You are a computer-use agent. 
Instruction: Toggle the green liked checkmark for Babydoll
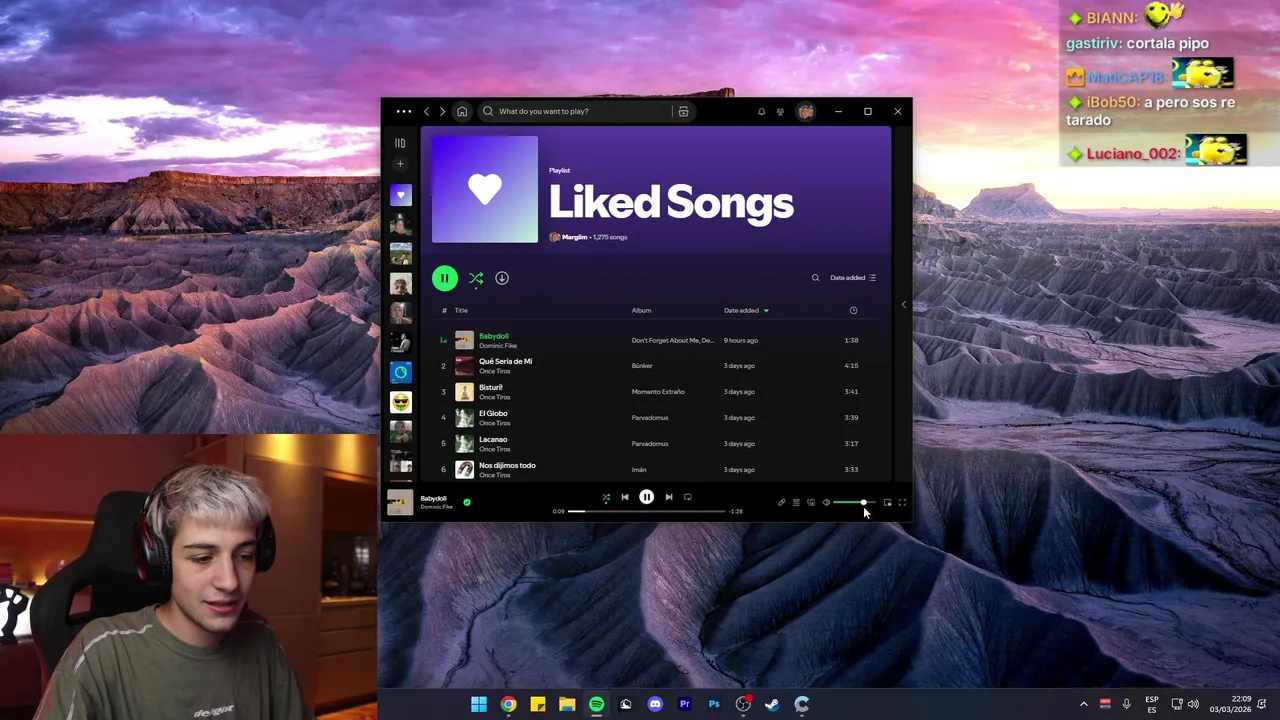click(x=467, y=502)
